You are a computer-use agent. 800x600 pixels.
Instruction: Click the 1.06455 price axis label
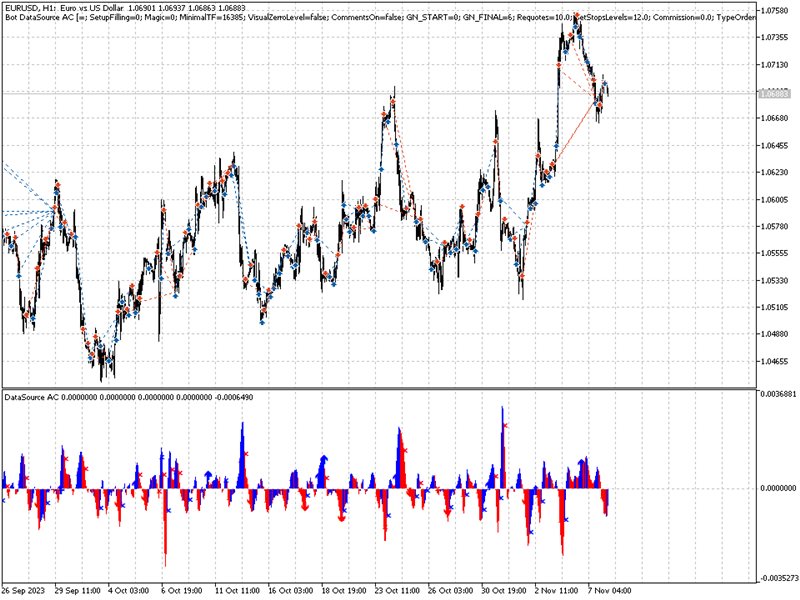[x=774, y=145]
